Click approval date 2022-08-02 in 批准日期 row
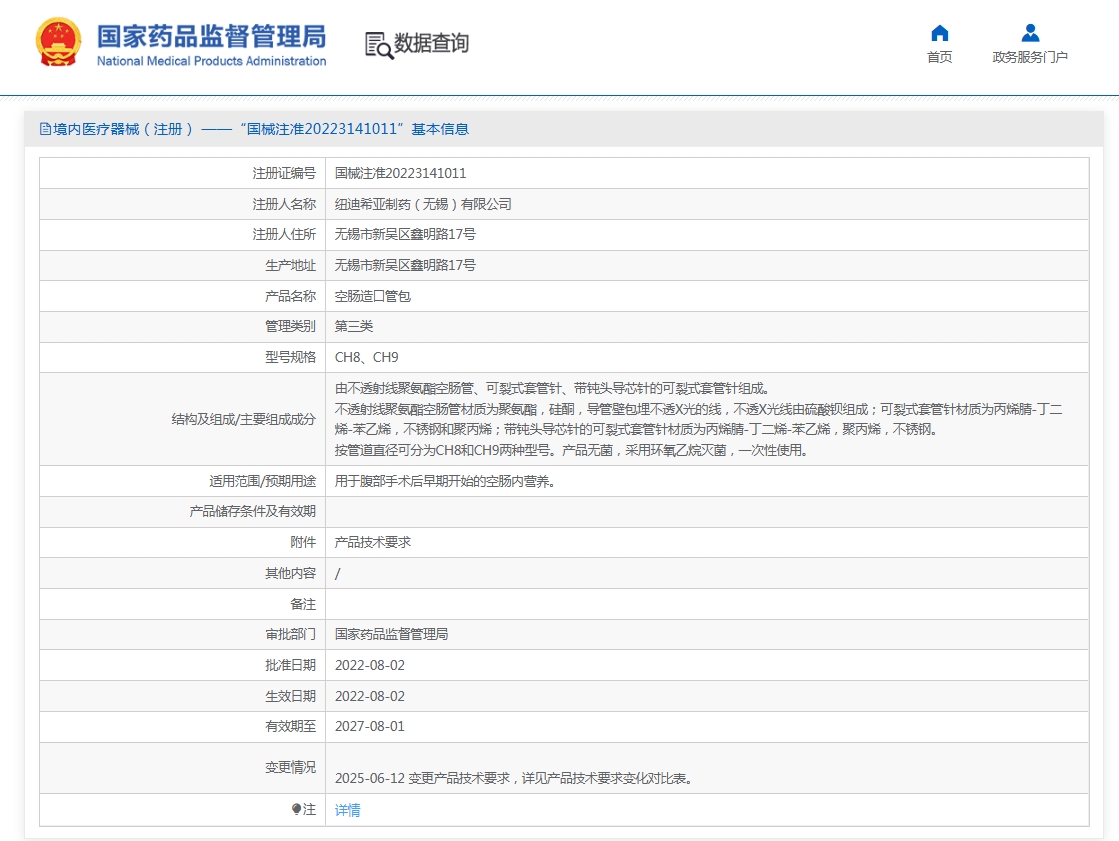The width and height of the screenshot is (1119, 841). click(370, 665)
